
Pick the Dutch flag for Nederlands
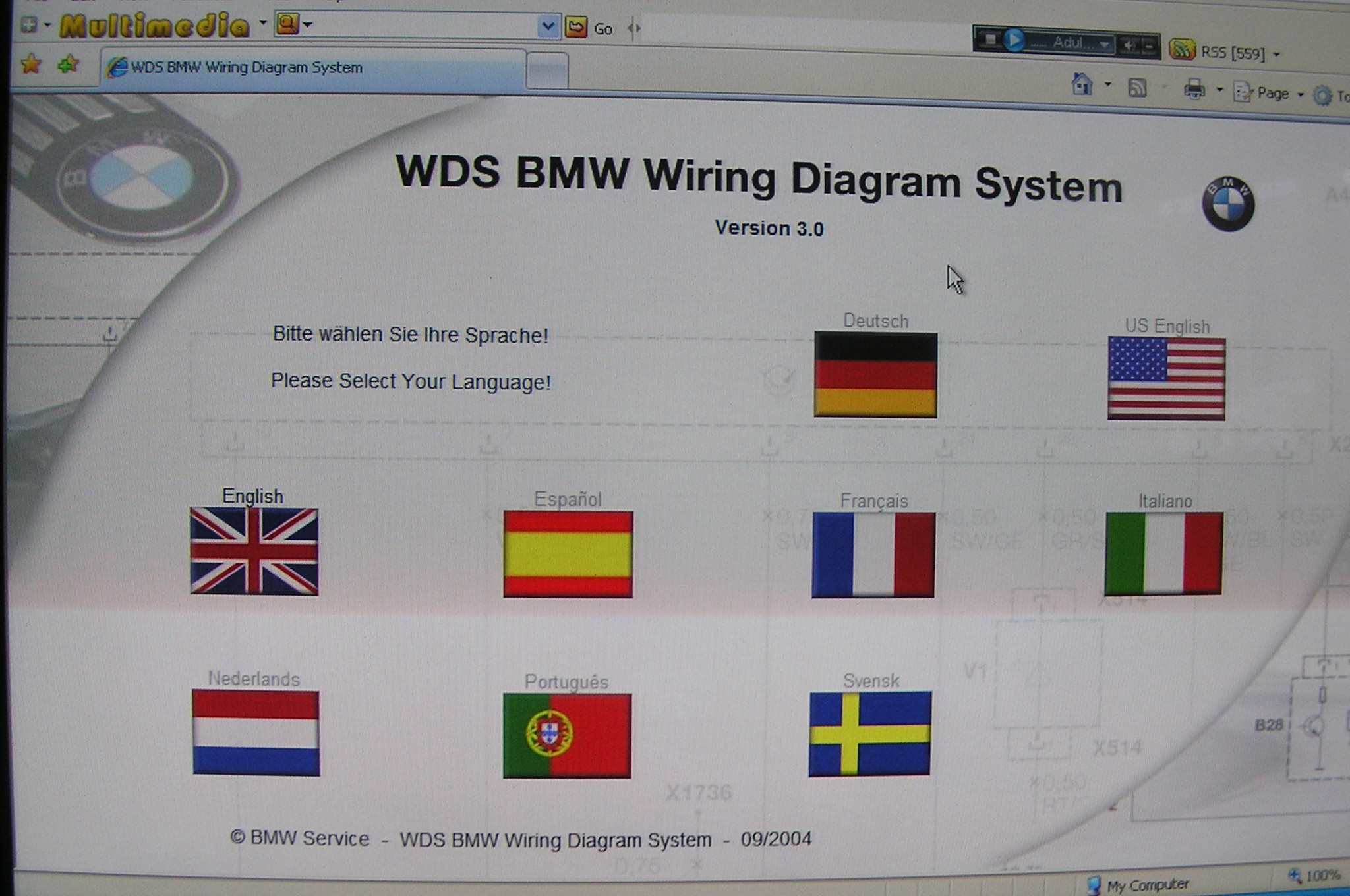coord(256,733)
